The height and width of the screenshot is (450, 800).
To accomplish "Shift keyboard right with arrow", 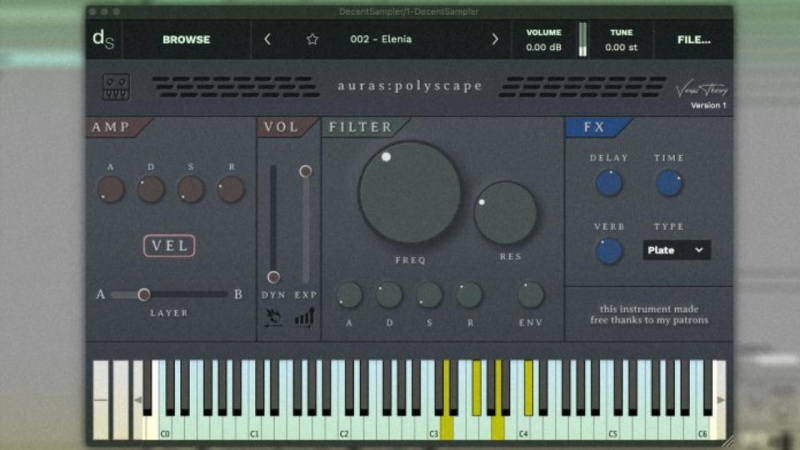I will 720,400.
